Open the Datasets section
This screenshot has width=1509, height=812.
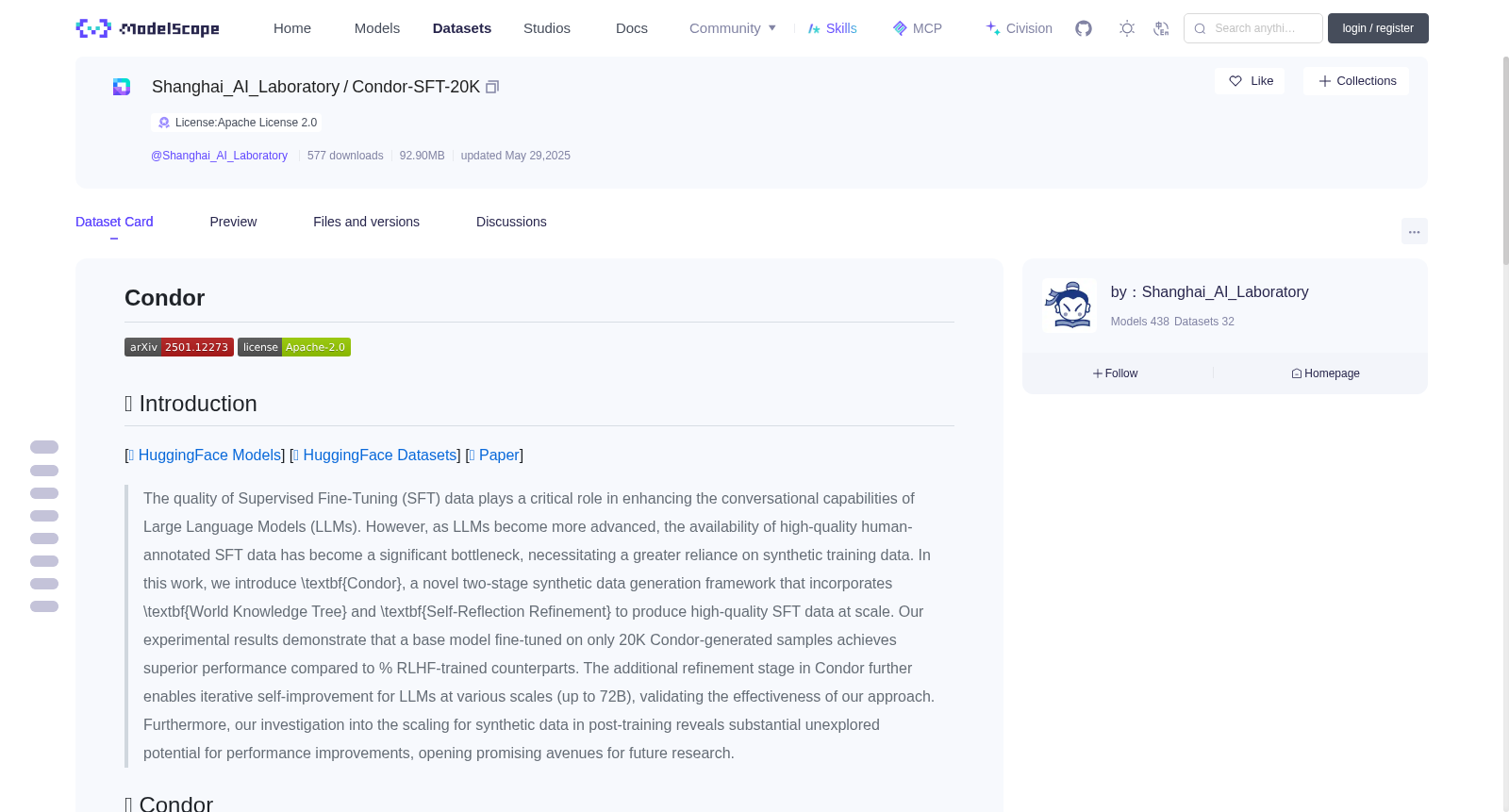click(462, 28)
